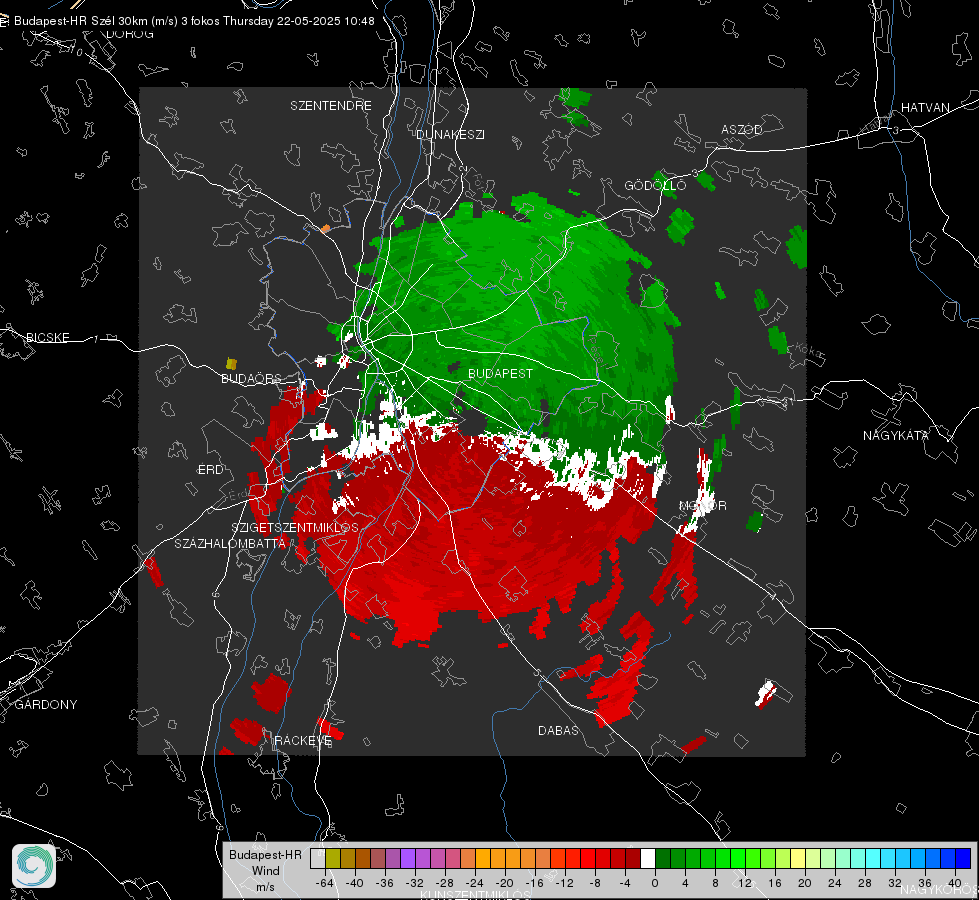Click the ASZOD town label
This screenshot has height=900, width=979.
[742, 129]
